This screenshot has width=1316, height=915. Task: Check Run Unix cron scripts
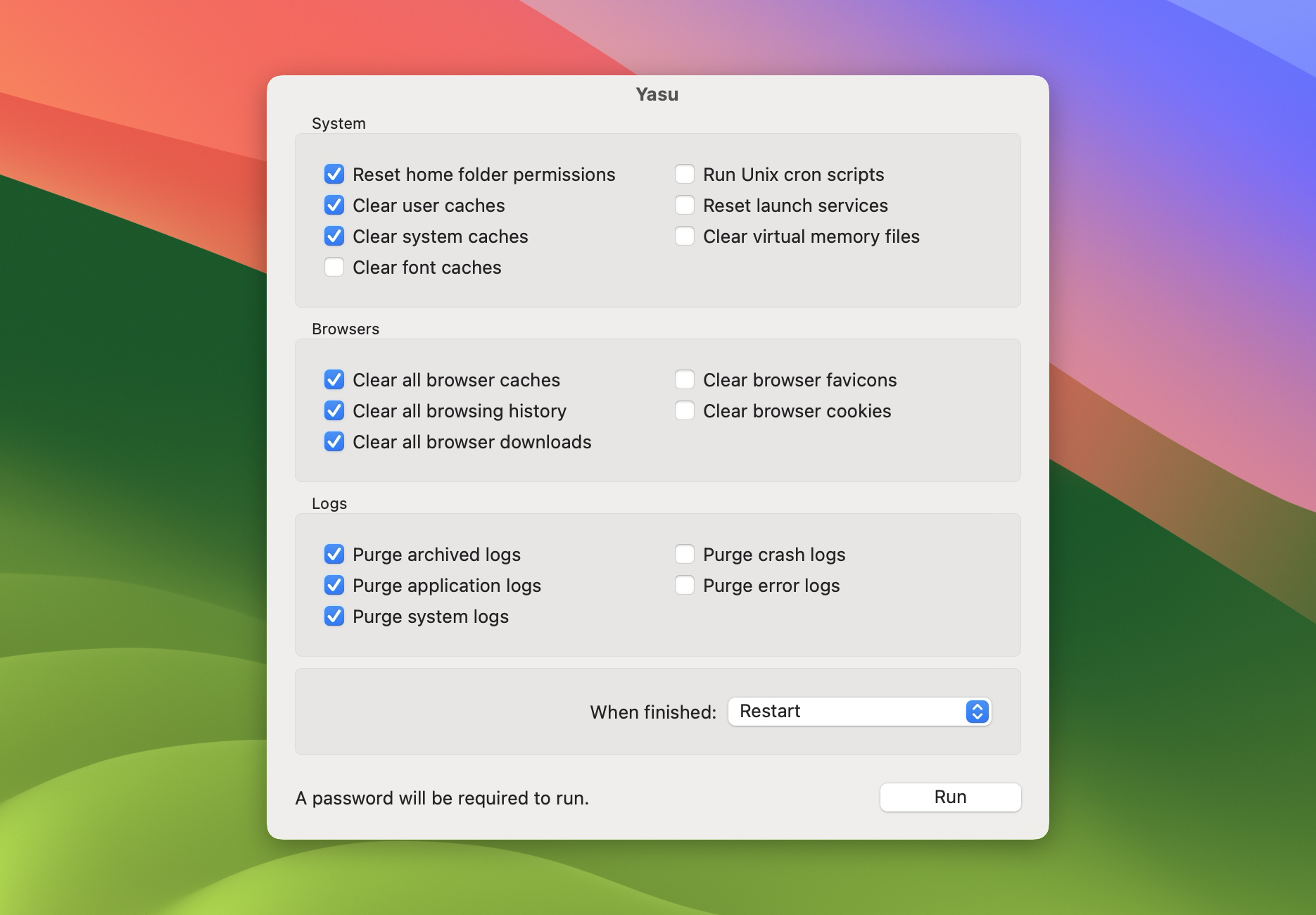point(684,173)
